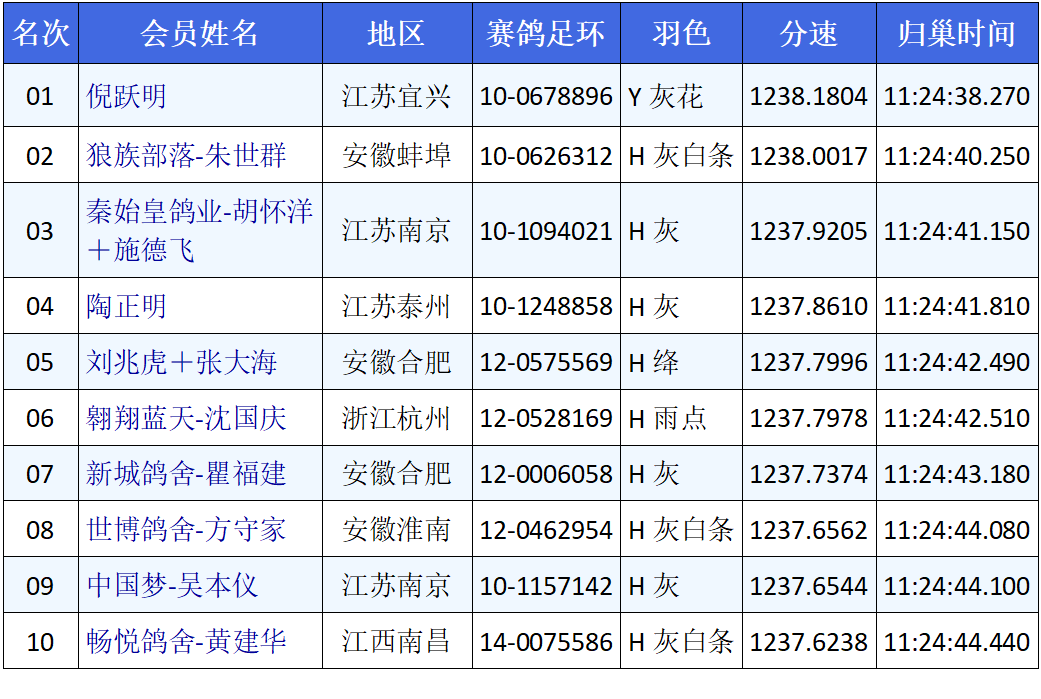Click ring number 10-0678896 cell

point(546,97)
